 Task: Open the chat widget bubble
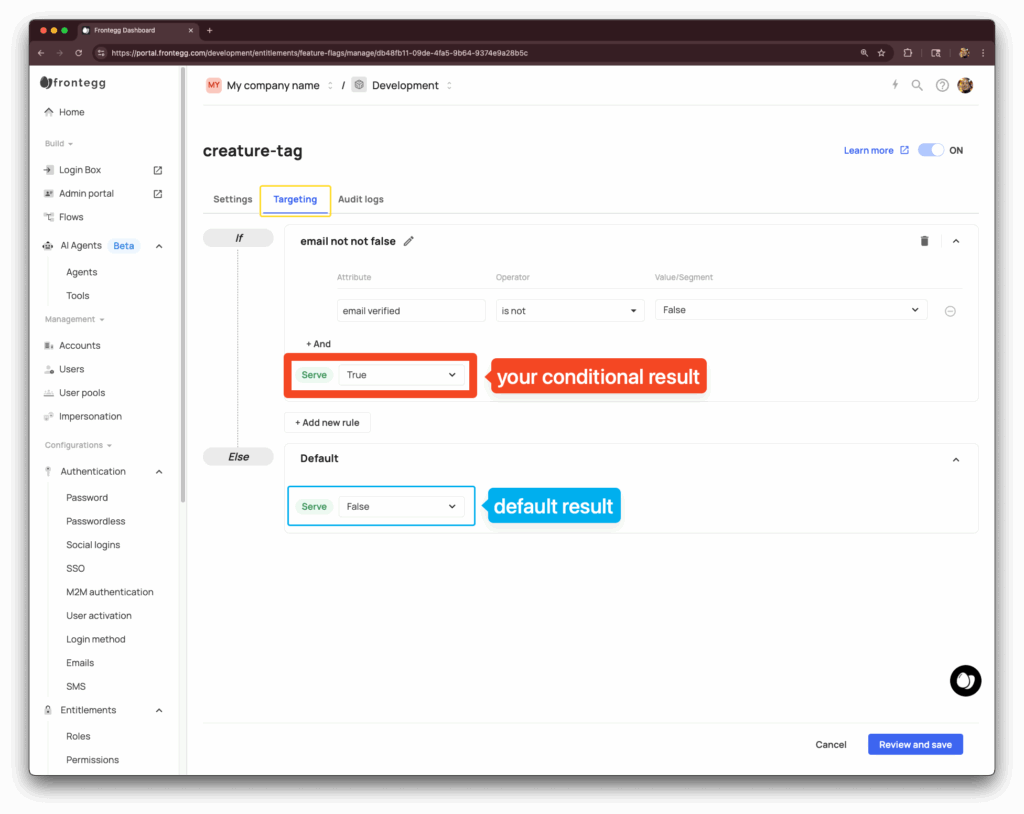click(965, 681)
